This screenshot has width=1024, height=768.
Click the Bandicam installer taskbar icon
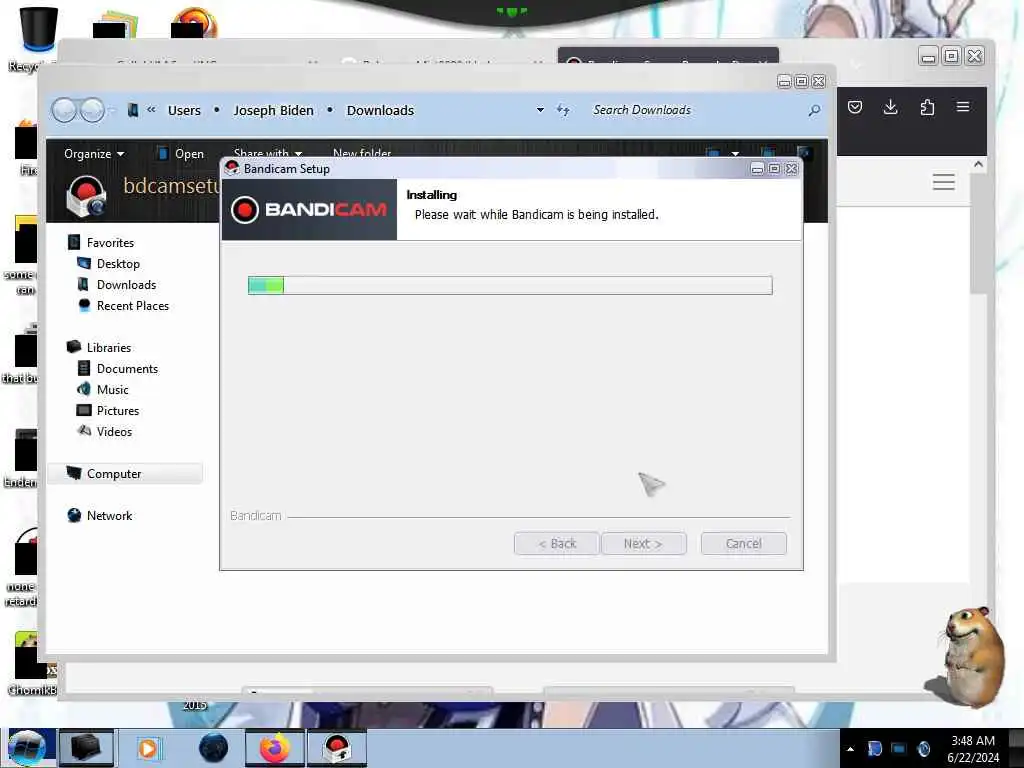(x=337, y=748)
